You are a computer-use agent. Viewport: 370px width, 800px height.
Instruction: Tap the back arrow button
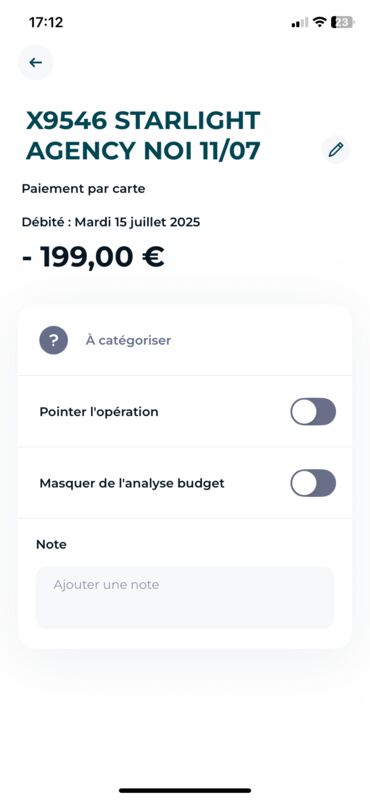(35, 63)
